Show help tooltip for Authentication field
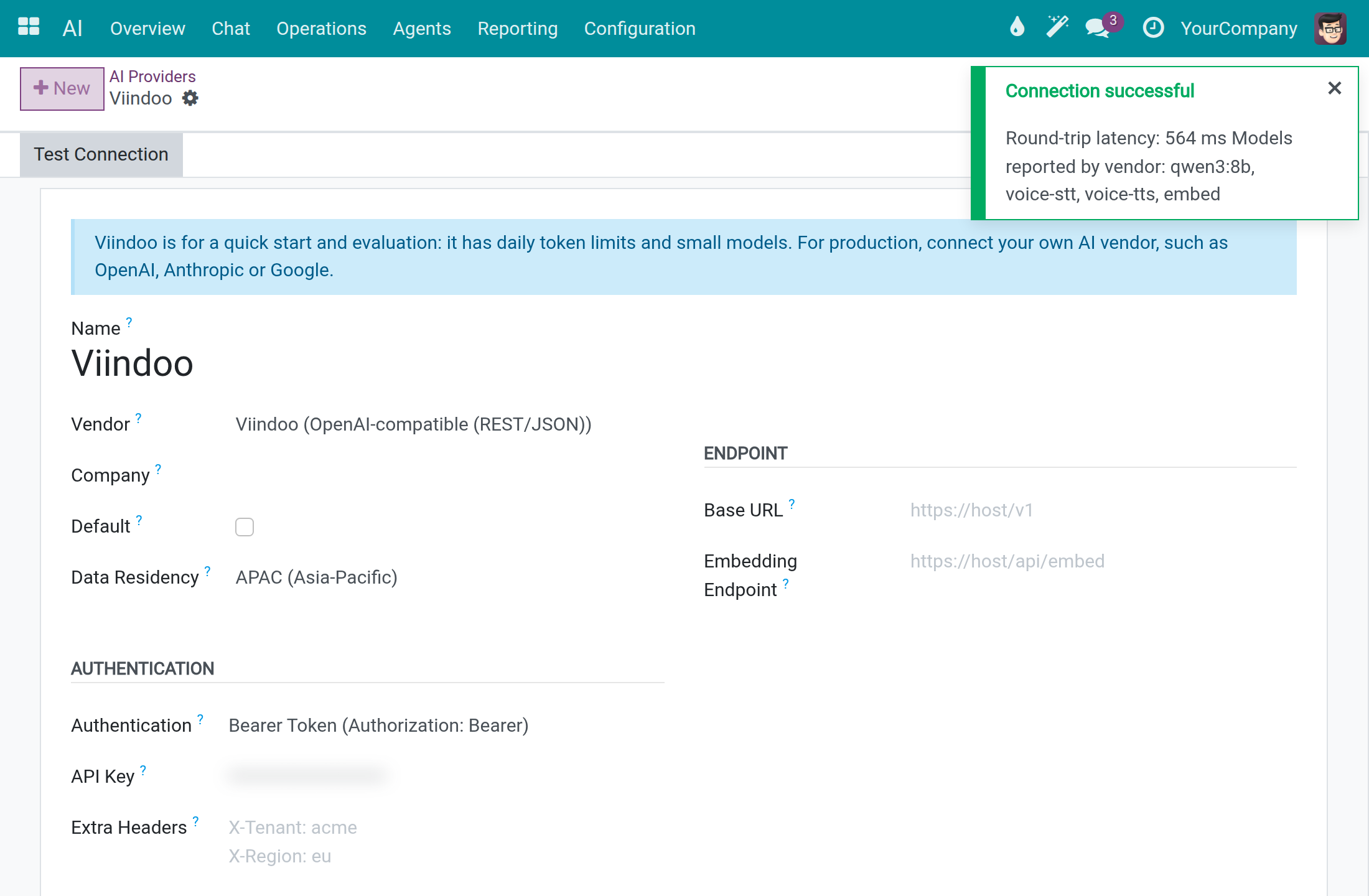The image size is (1369, 896). click(x=200, y=719)
